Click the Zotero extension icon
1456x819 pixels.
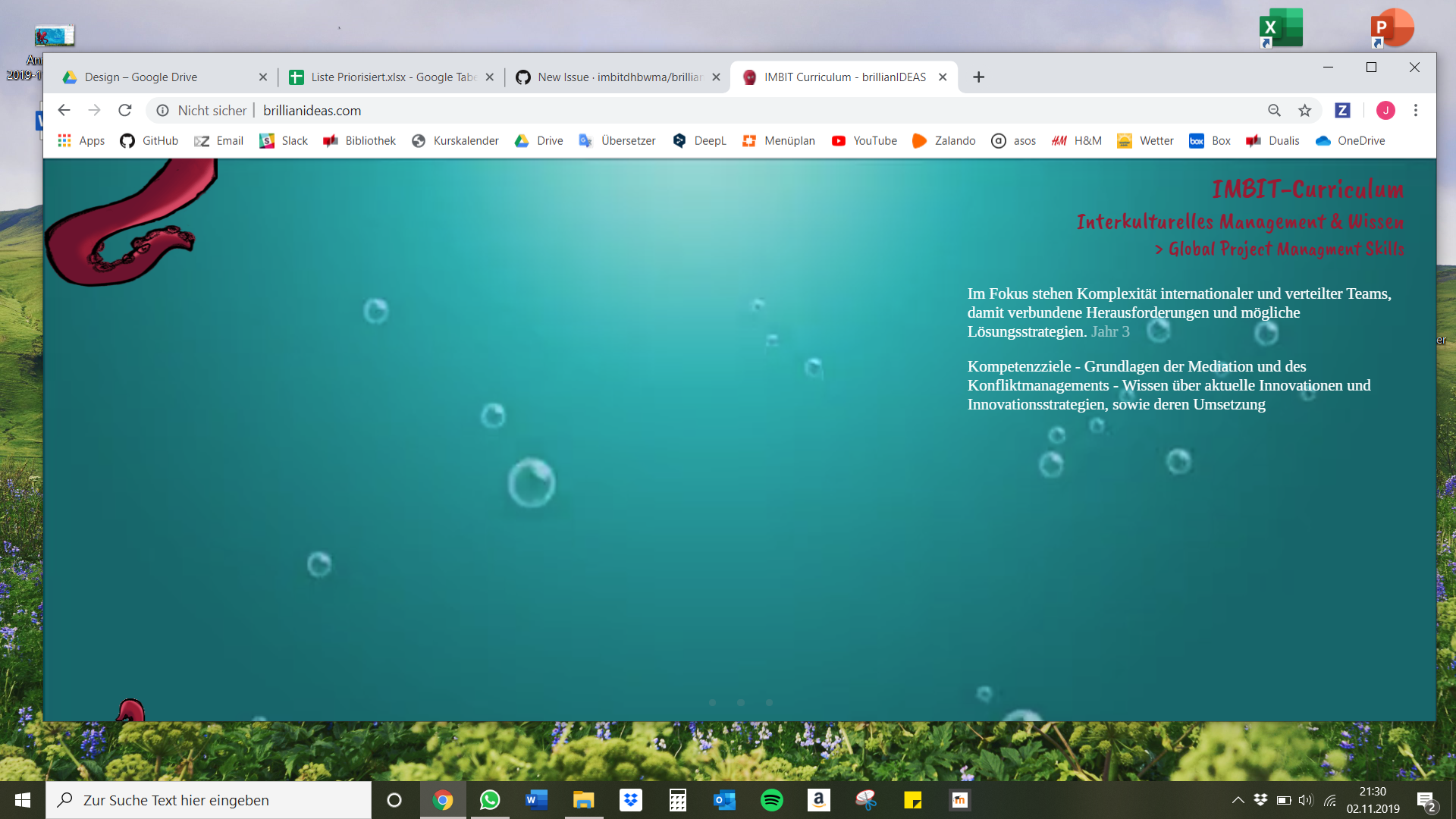pos(1342,110)
